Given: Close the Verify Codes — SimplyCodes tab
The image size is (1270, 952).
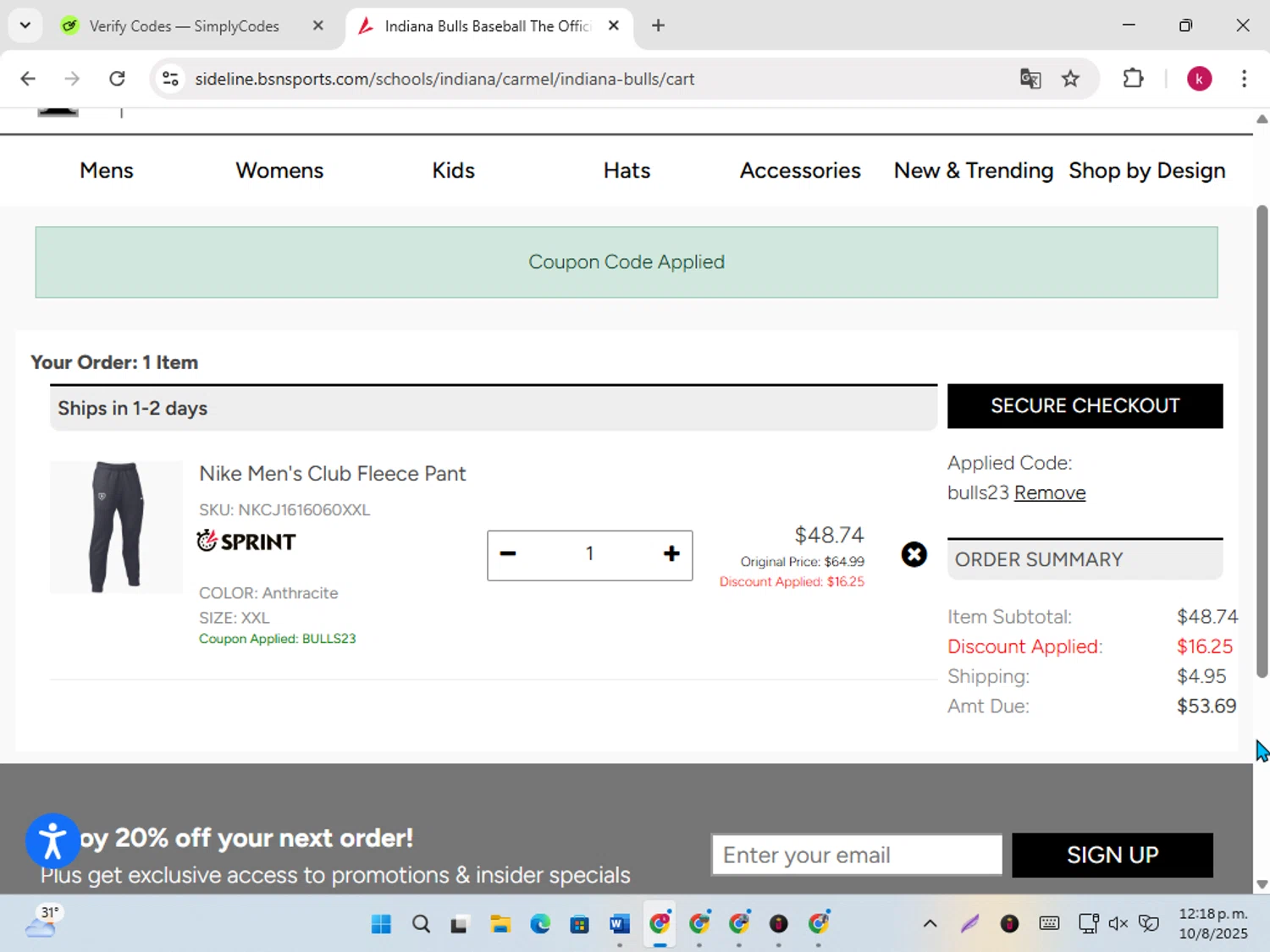Looking at the screenshot, I should click(x=318, y=25).
